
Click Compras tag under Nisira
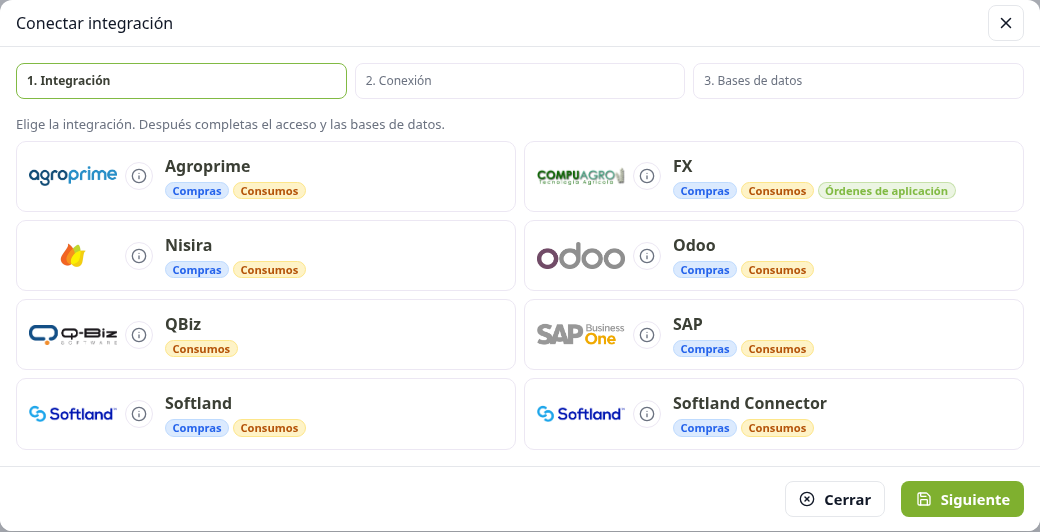(x=197, y=270)
